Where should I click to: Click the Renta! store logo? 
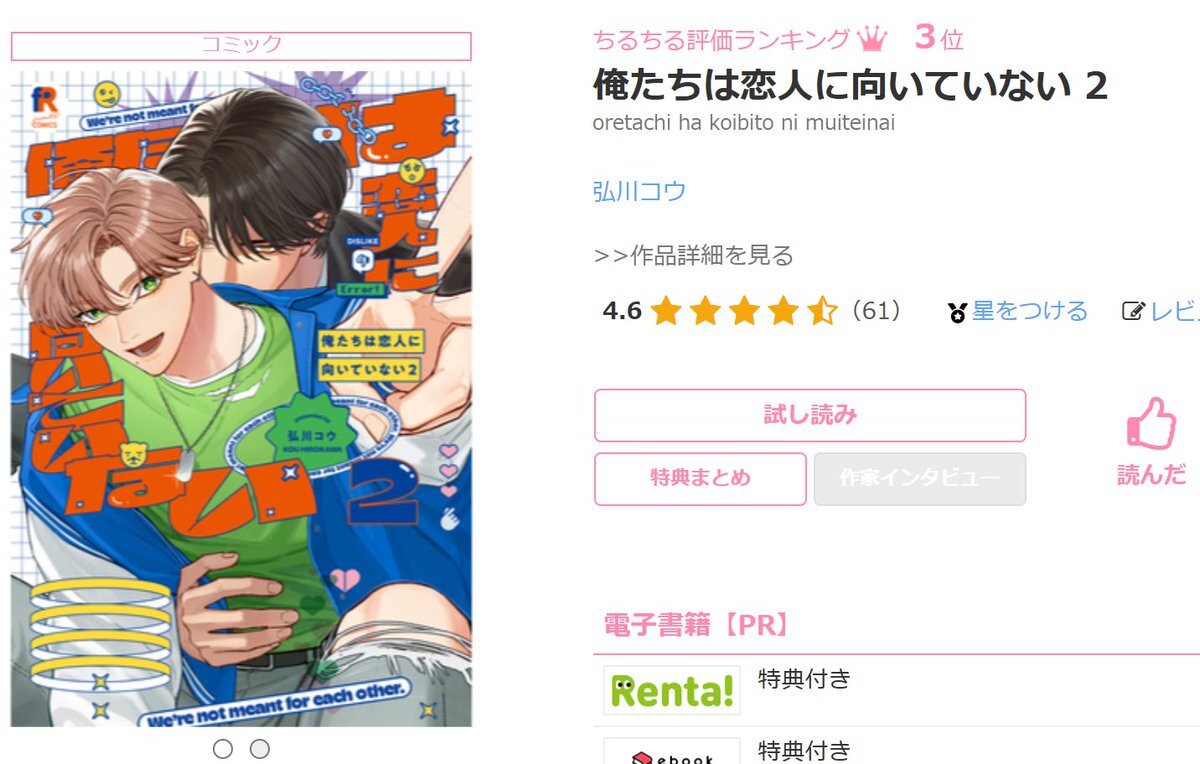(672, 690)
